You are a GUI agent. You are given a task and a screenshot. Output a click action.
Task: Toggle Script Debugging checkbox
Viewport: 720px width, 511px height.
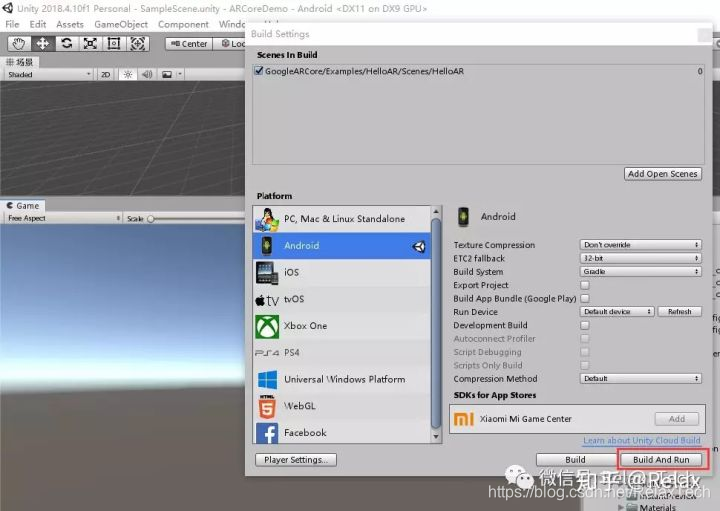585,352
